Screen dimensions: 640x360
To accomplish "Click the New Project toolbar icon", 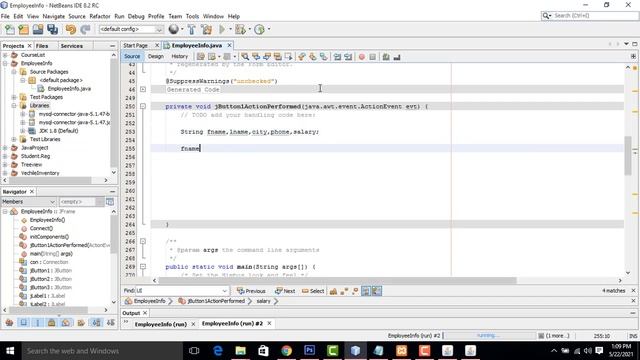I will click(x=24, y=29).
